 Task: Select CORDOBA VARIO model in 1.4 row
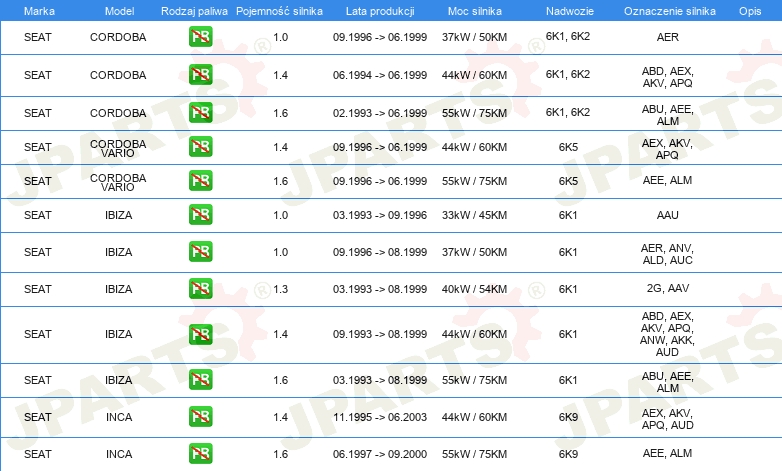(x=118, y=148)
